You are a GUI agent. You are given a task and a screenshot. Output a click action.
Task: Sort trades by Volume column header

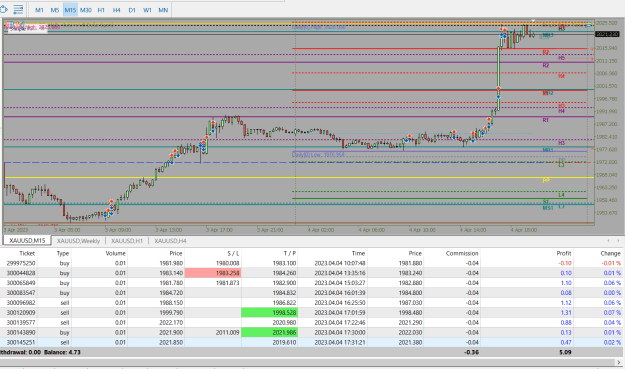116,253
